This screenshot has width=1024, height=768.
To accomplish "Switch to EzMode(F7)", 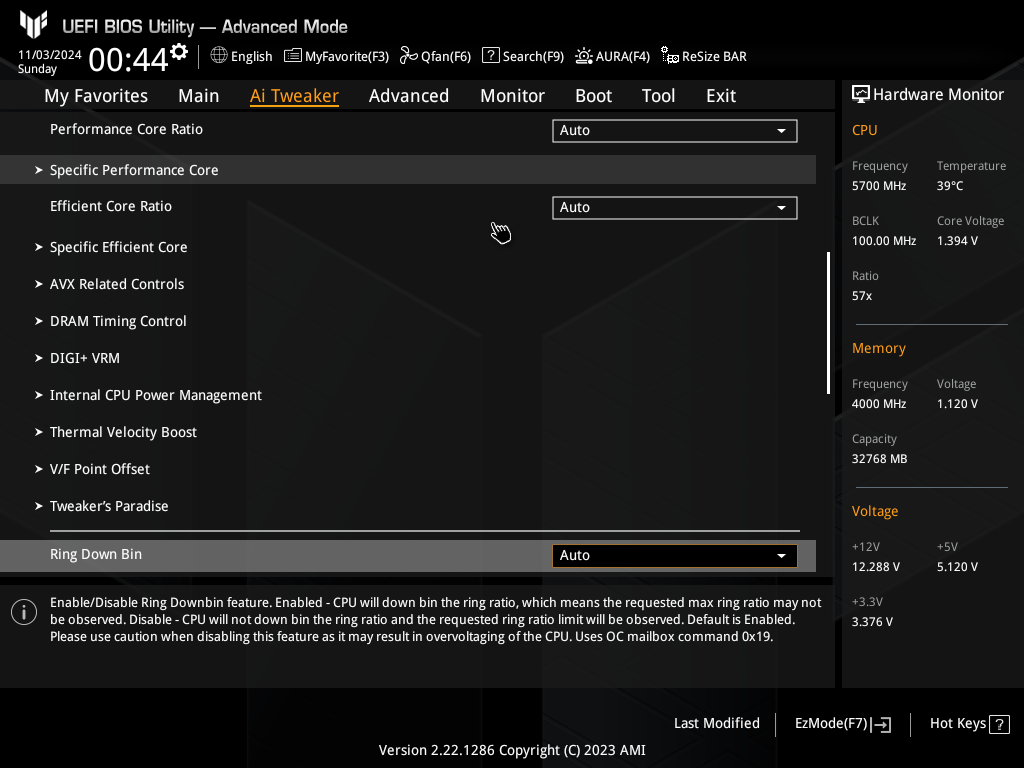I will (x=842, y=724).
